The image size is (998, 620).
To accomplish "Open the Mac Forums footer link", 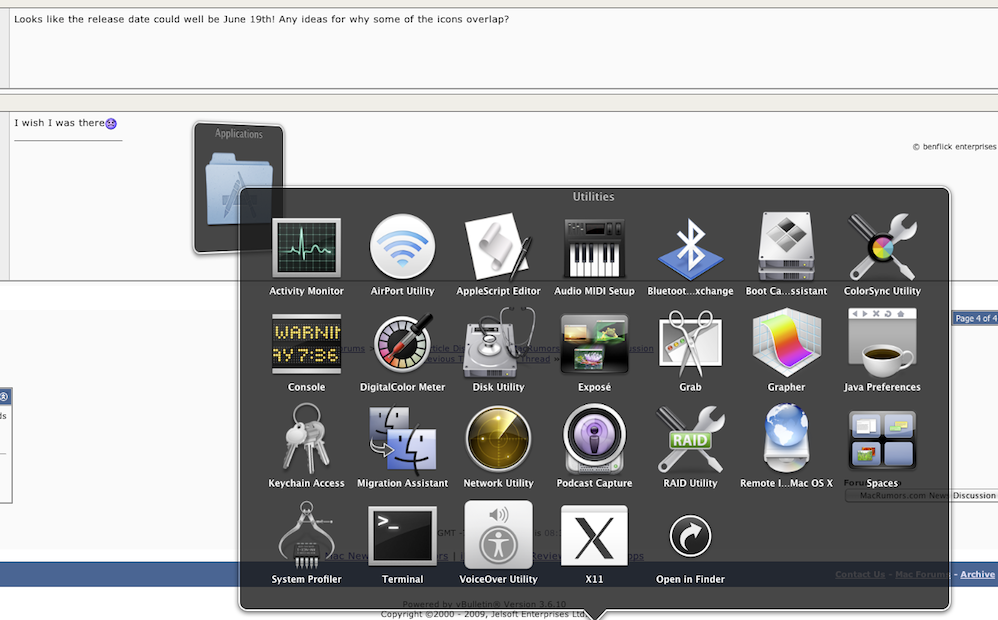I will tap(922, 574).
